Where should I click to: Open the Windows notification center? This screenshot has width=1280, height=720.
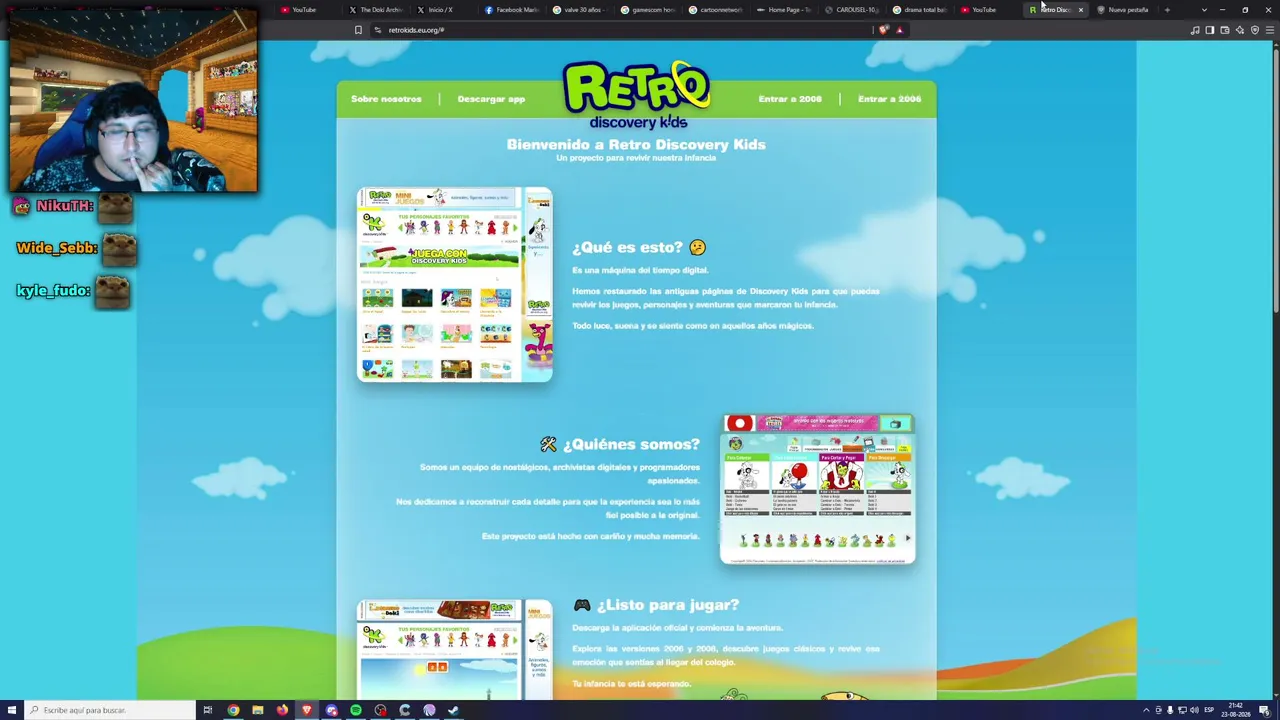[x=1266, y=710]
